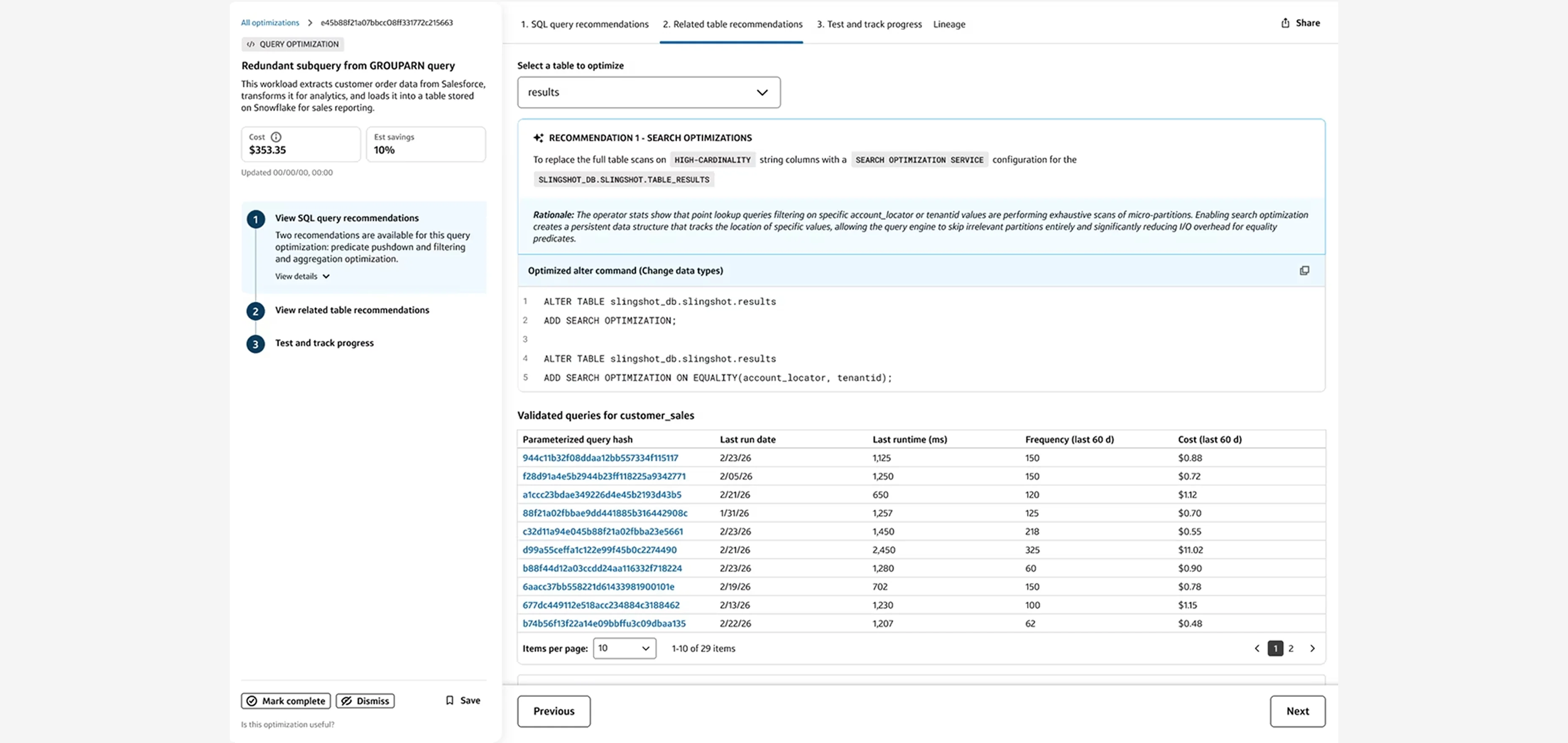Click step 2 circle icon

[256, 311]
